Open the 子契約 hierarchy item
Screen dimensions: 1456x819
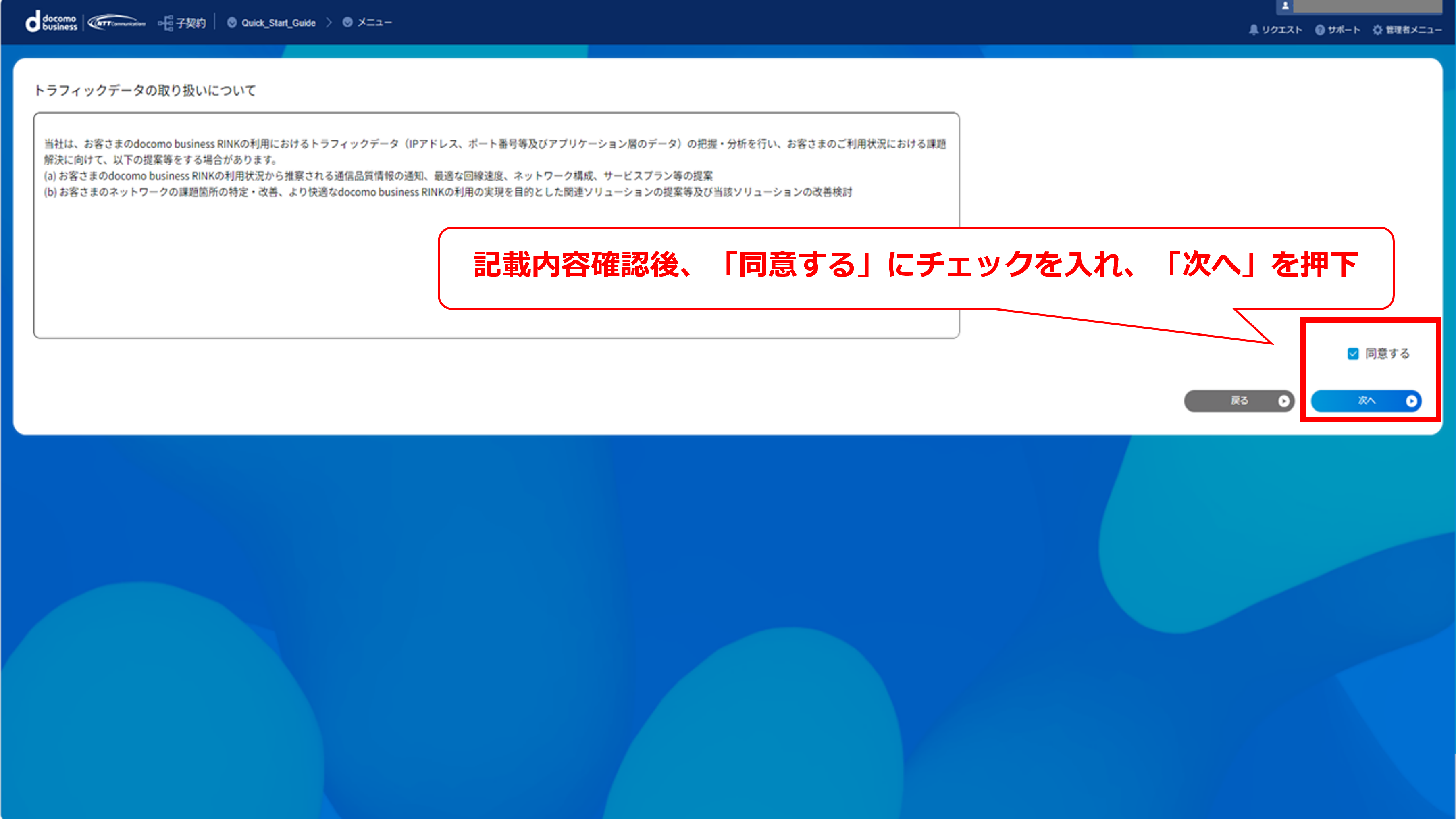182,23
